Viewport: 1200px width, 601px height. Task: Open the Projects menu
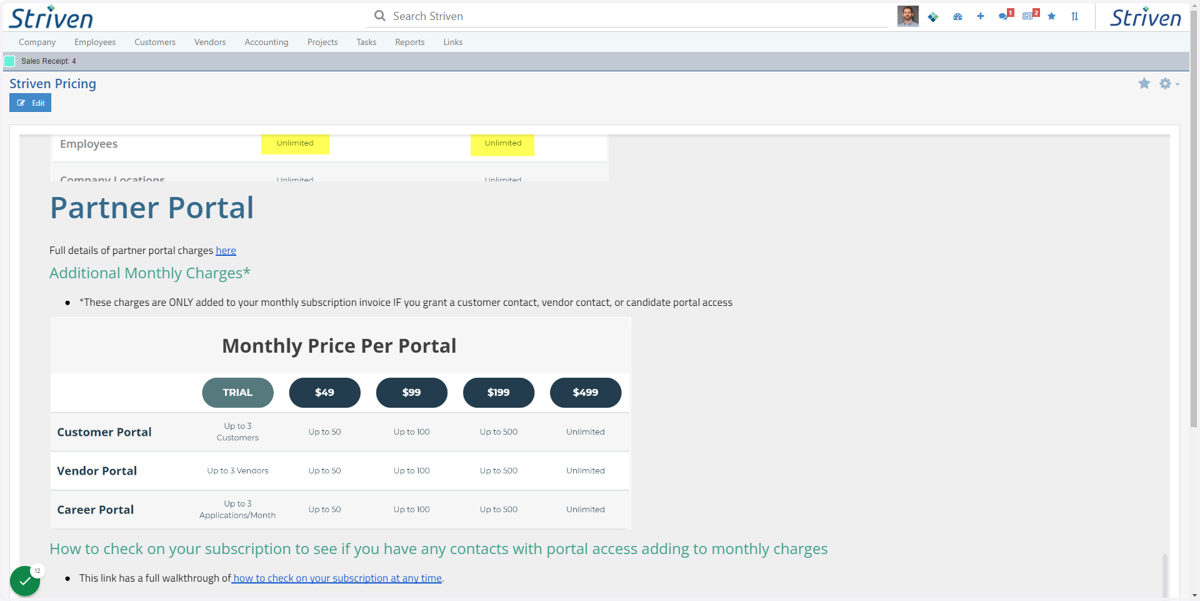point(322,42)
